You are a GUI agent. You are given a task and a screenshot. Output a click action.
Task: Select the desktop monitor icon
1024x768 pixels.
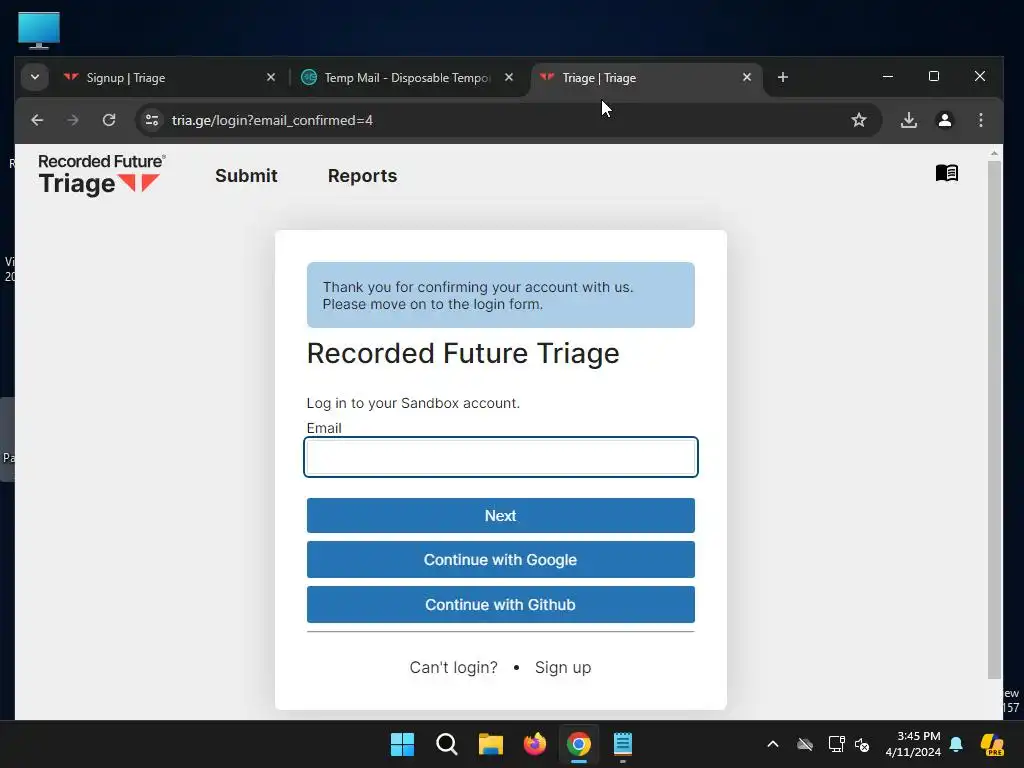tap(39, 30)
